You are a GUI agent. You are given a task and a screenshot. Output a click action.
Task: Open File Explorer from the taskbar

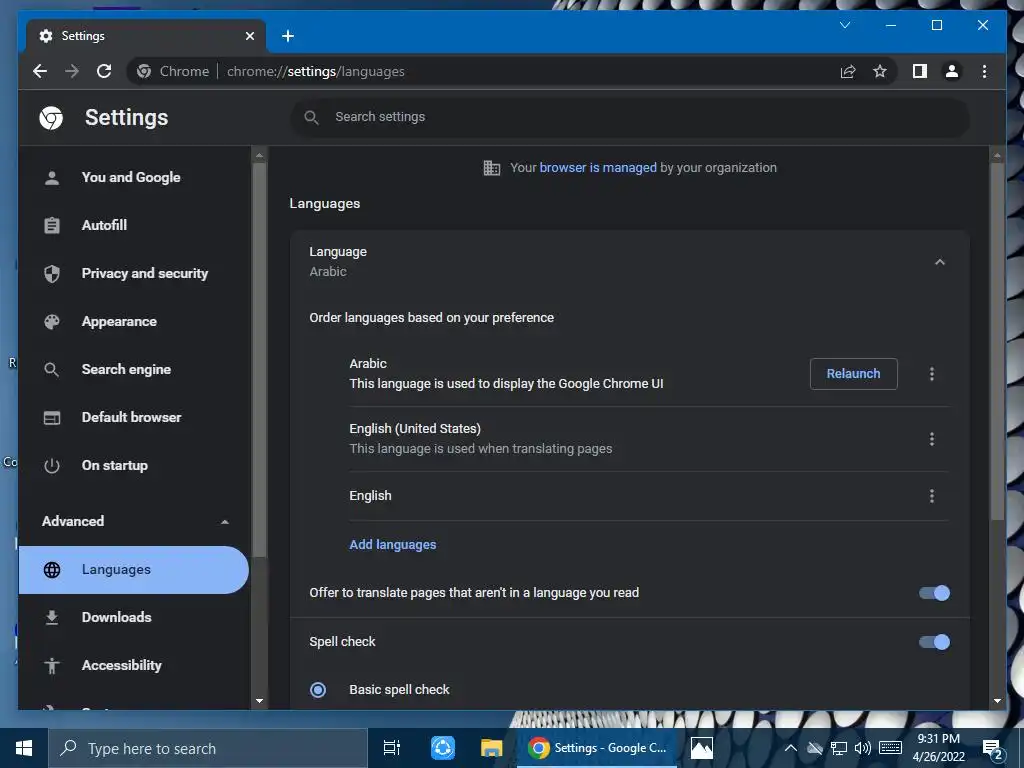click(492, 748)
